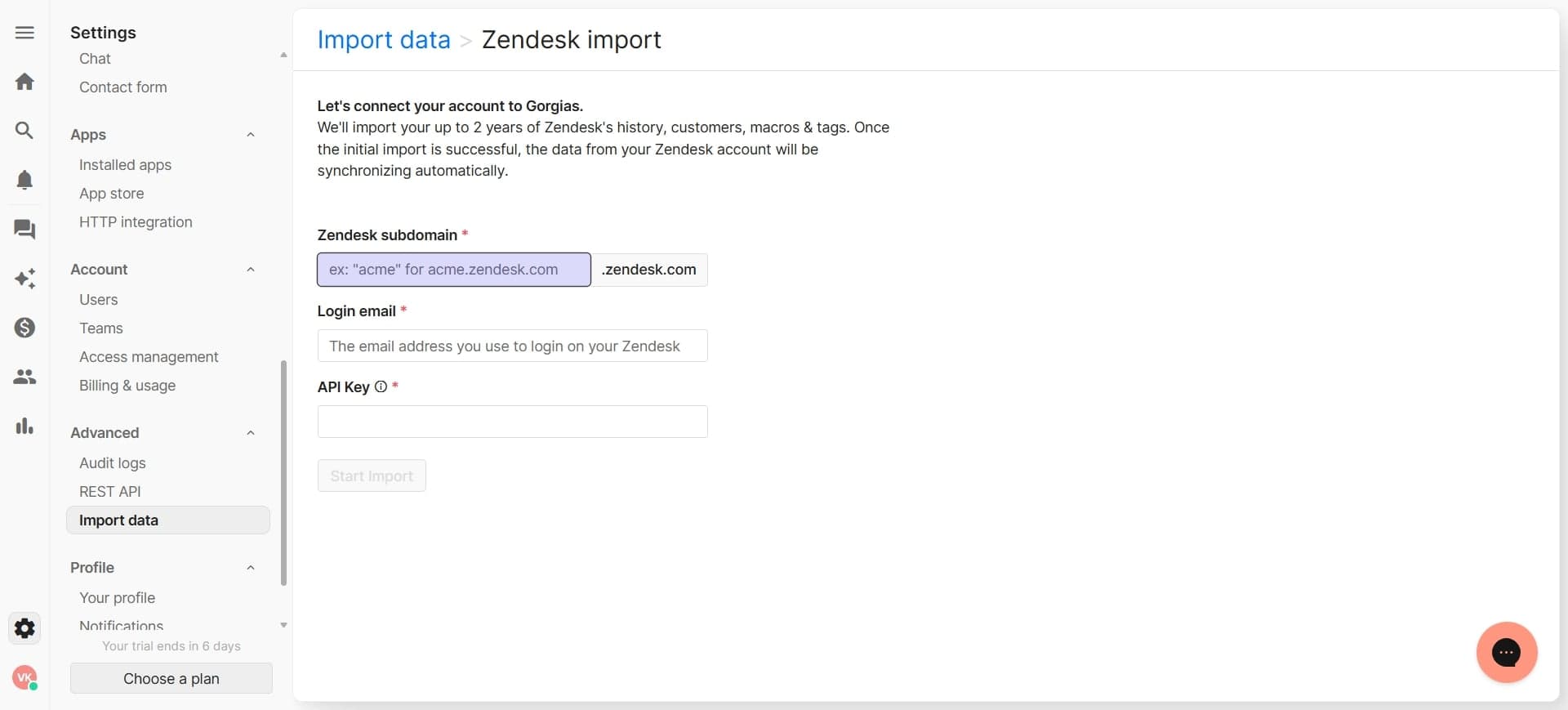This screenshot has height=710, width=1568.
Task: Click the Zendesk import page title
Action: [x=572, y=39]
